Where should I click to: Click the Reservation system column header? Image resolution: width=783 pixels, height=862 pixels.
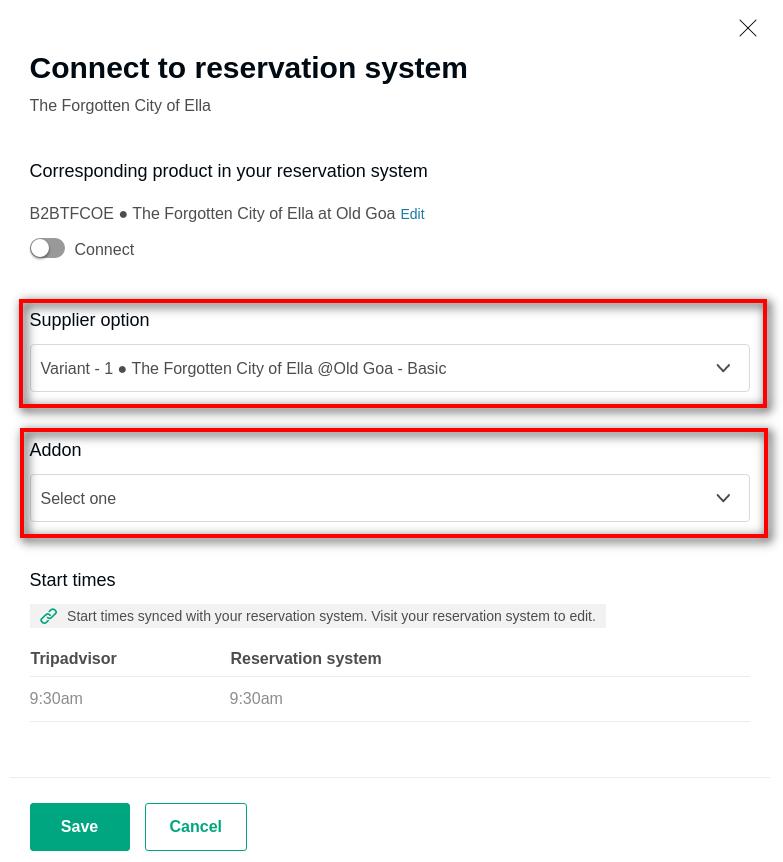coord(305,658)
